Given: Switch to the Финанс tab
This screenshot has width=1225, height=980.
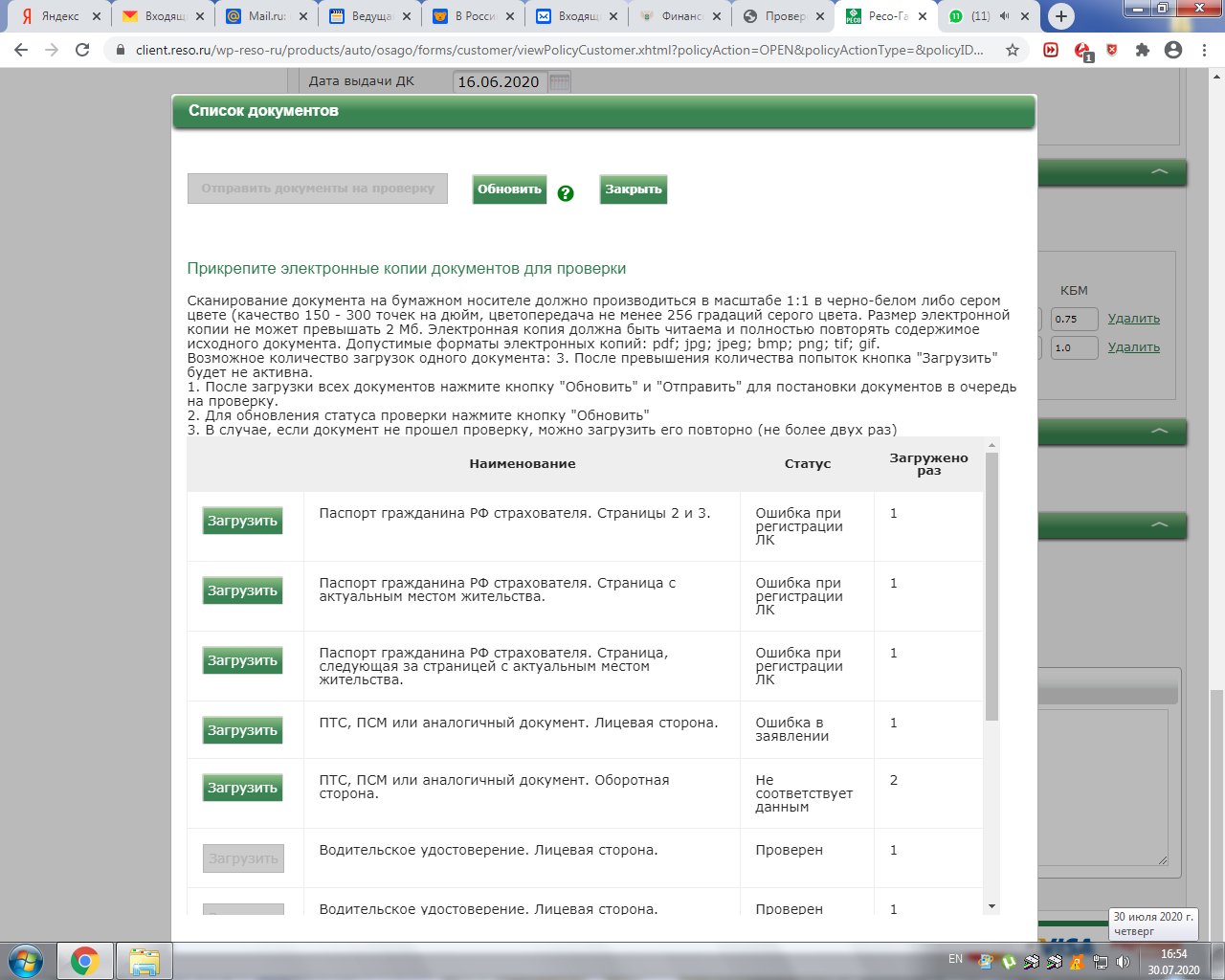Looking at the screenshot, I should coord(679,16).
